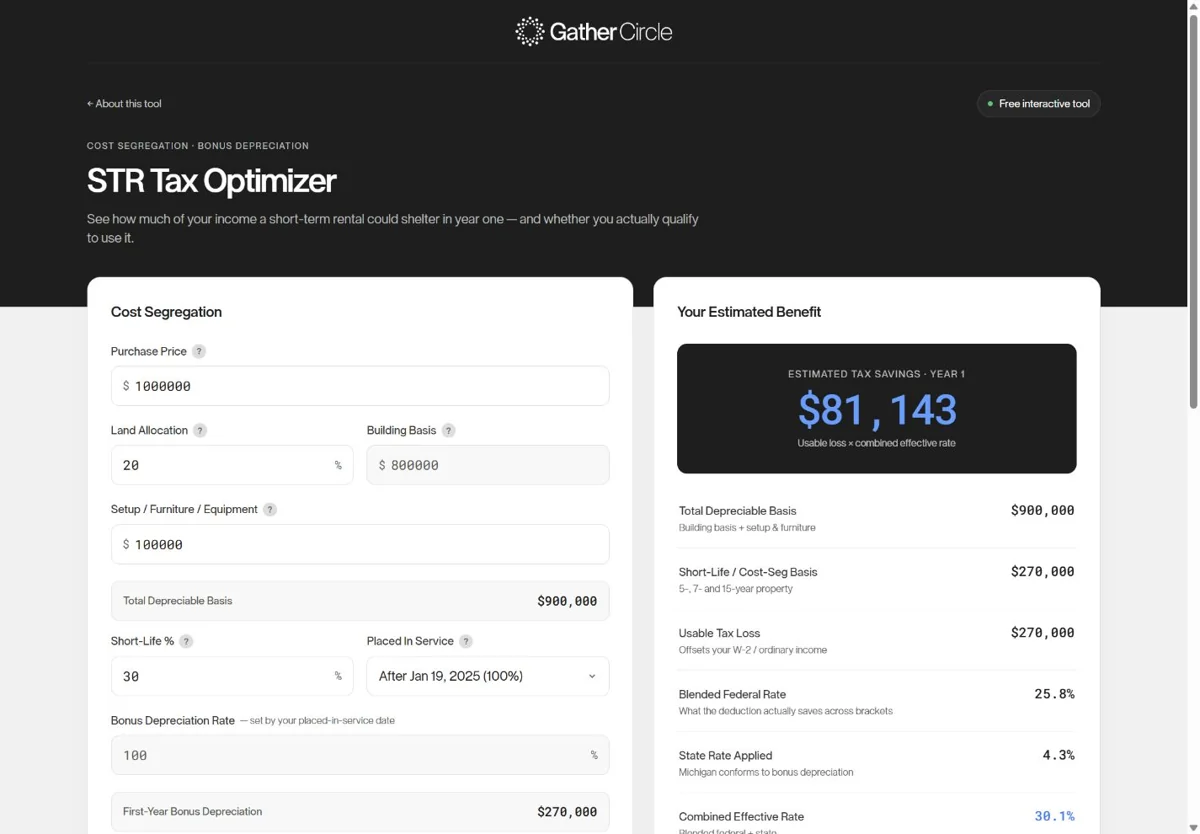Click the STR Tax Optimizer heading
This screenshot has width=1200, height=834.
[x=211, y=181]
